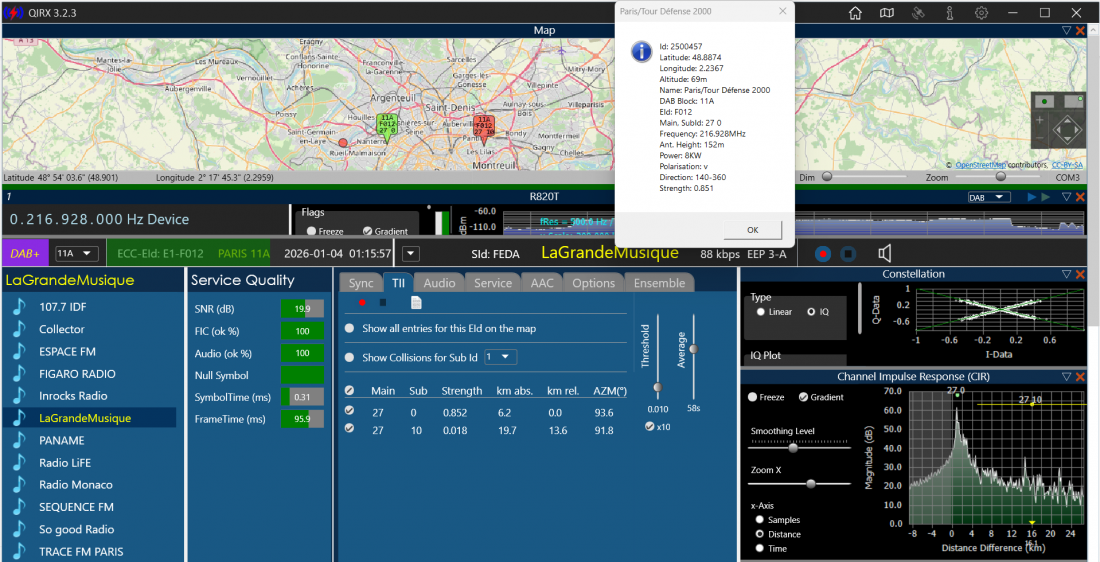Open the CC-BY-SA license link
Viewport: 1100px width, 562px height.
(x=1067, y=165)
